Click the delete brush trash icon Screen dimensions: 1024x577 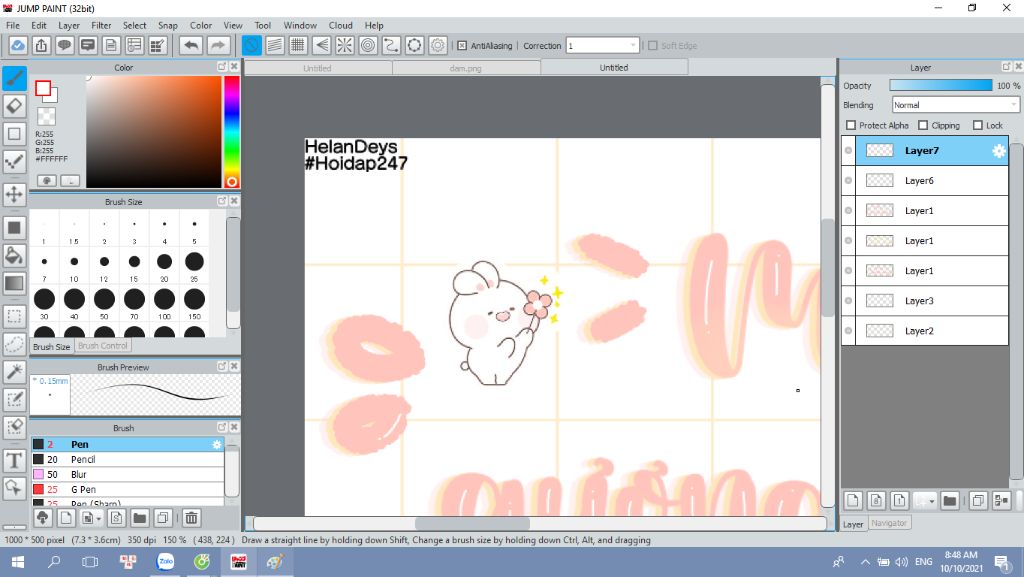click(191, 518)
